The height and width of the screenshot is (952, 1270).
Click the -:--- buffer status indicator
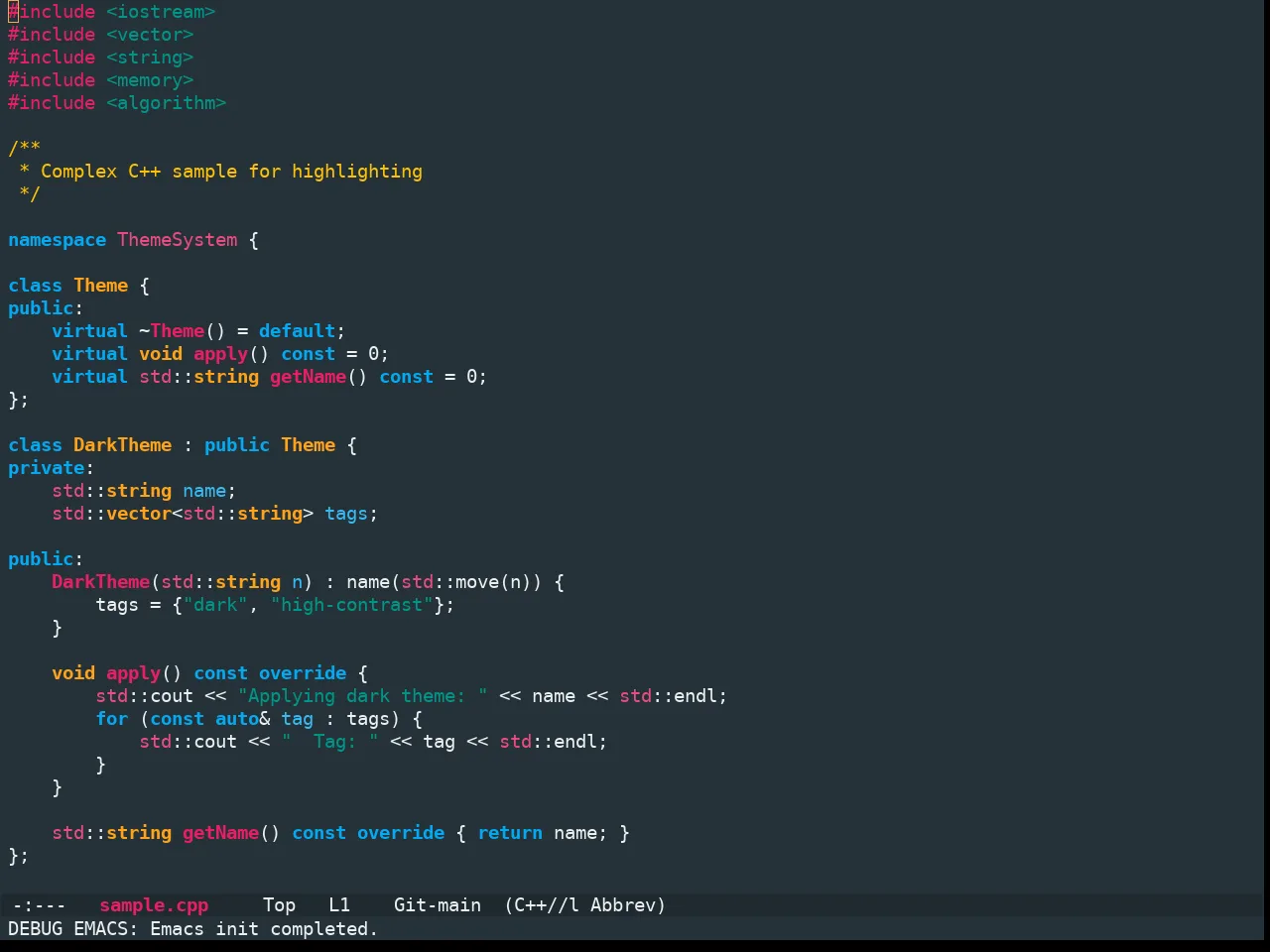coord(40,905)
